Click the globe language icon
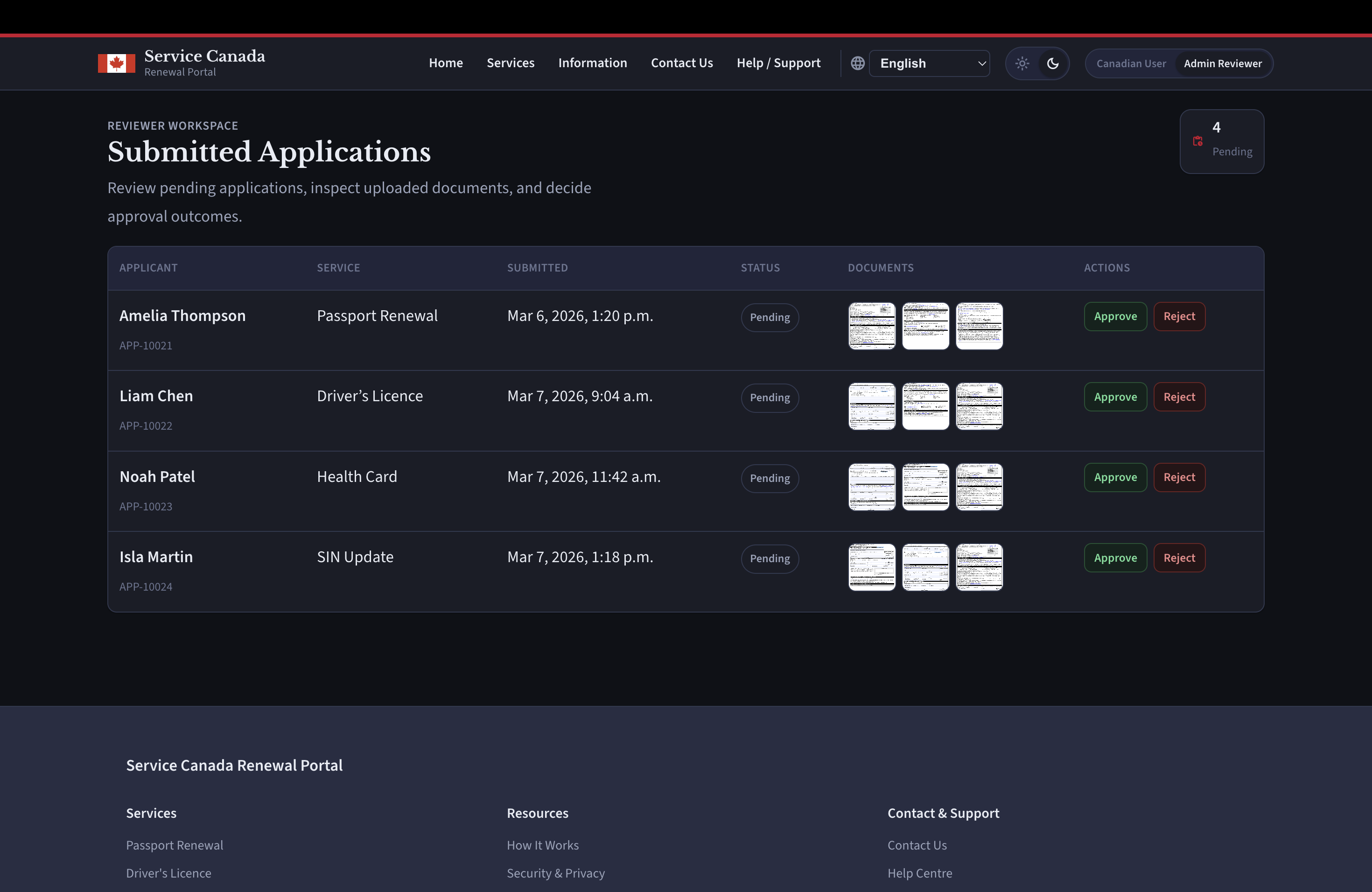This screenshot has height=892, width=1372. [x=857, y=63]
